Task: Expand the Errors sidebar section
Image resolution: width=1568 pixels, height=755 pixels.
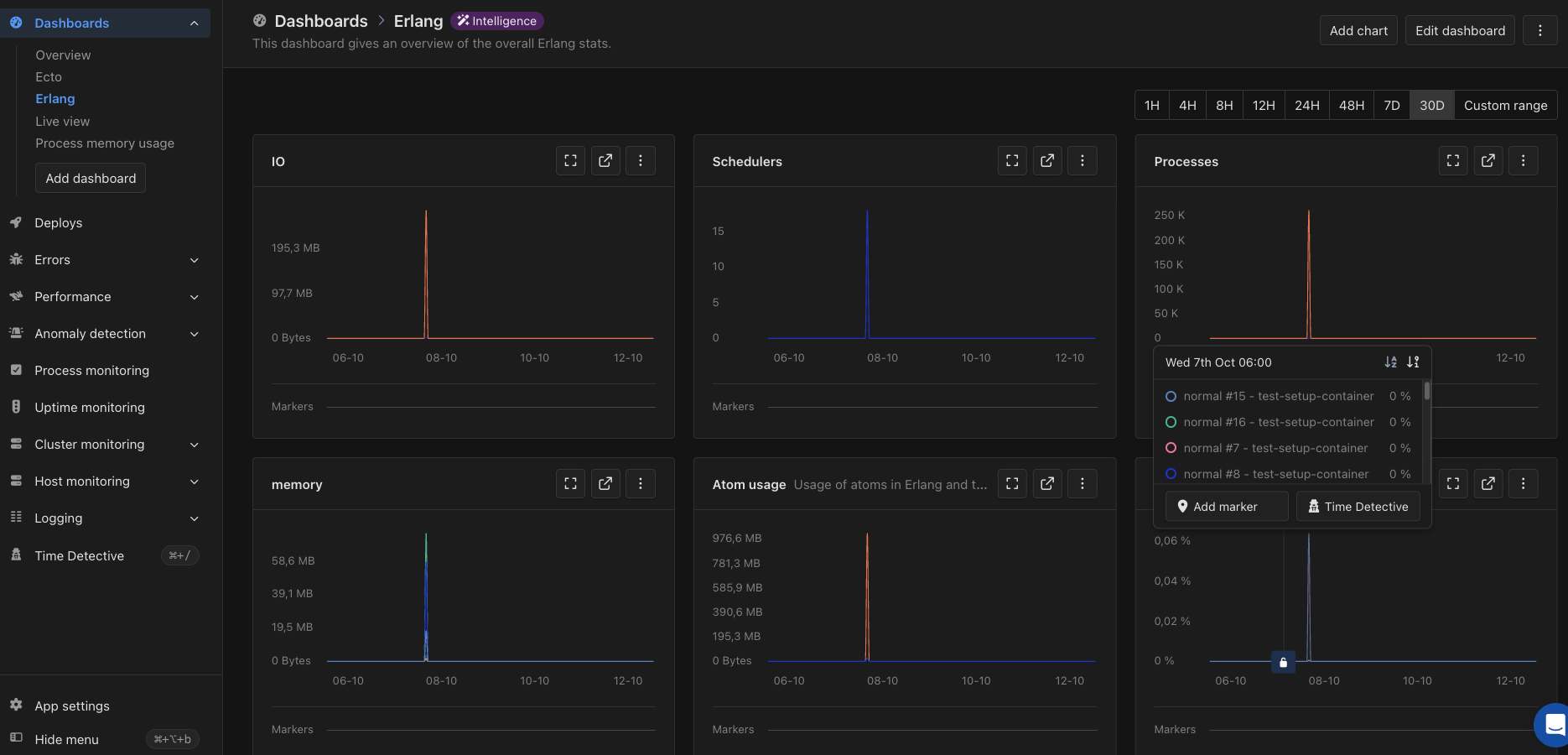Action: [x=195, y=260]
